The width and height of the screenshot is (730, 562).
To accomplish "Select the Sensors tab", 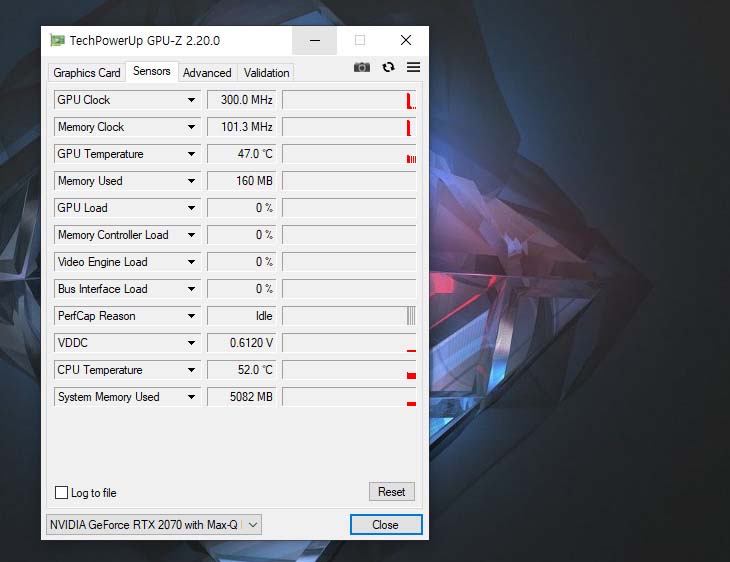I will coord(152,71).
